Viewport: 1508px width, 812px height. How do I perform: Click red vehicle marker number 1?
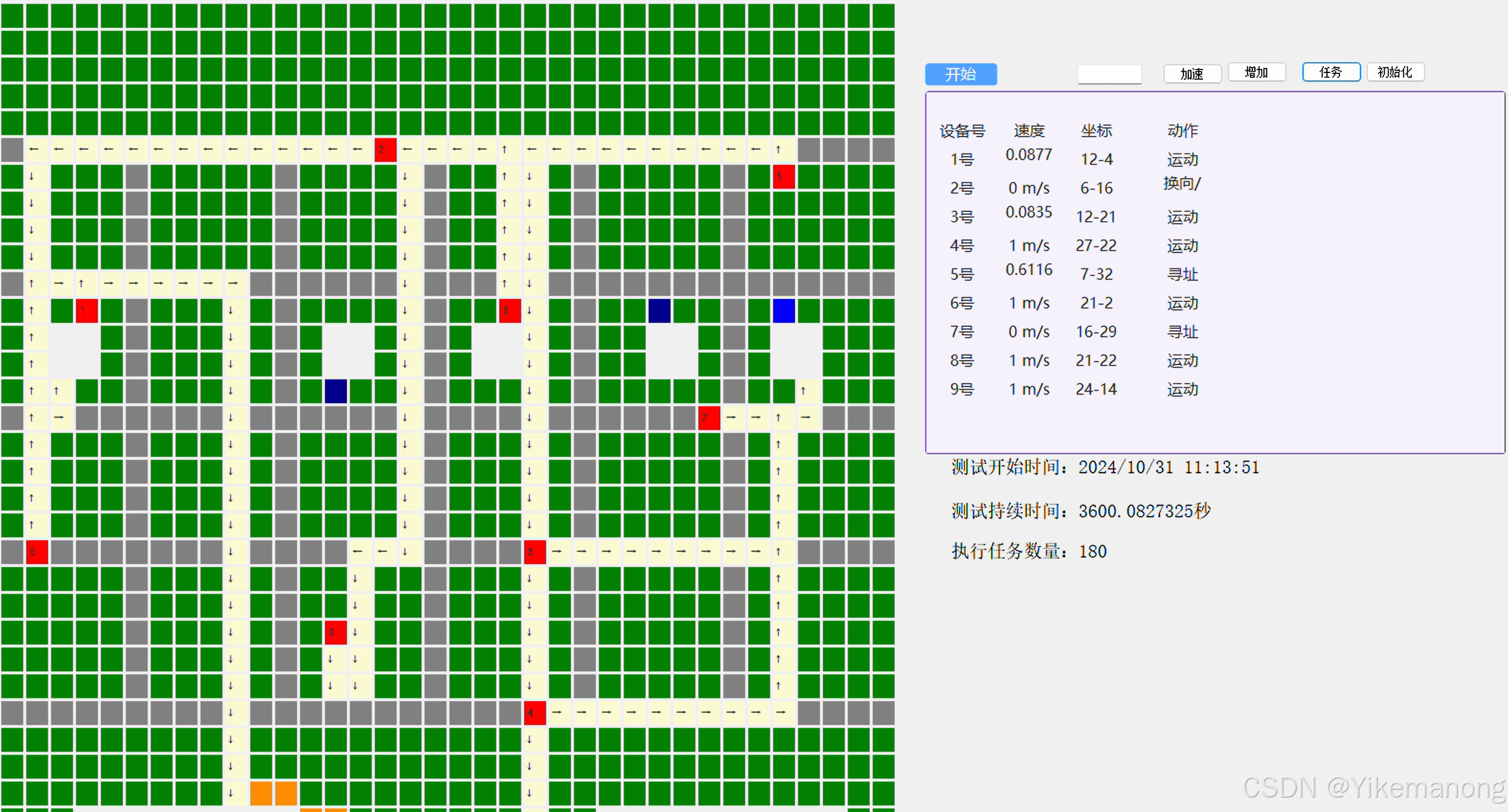coord(86,311)
